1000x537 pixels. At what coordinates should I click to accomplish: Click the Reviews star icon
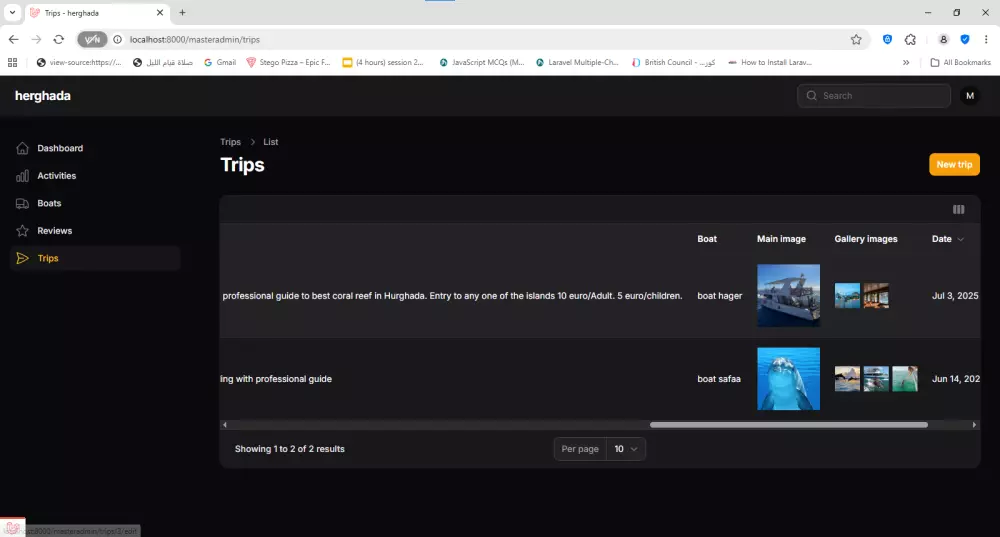coord(22,231)
